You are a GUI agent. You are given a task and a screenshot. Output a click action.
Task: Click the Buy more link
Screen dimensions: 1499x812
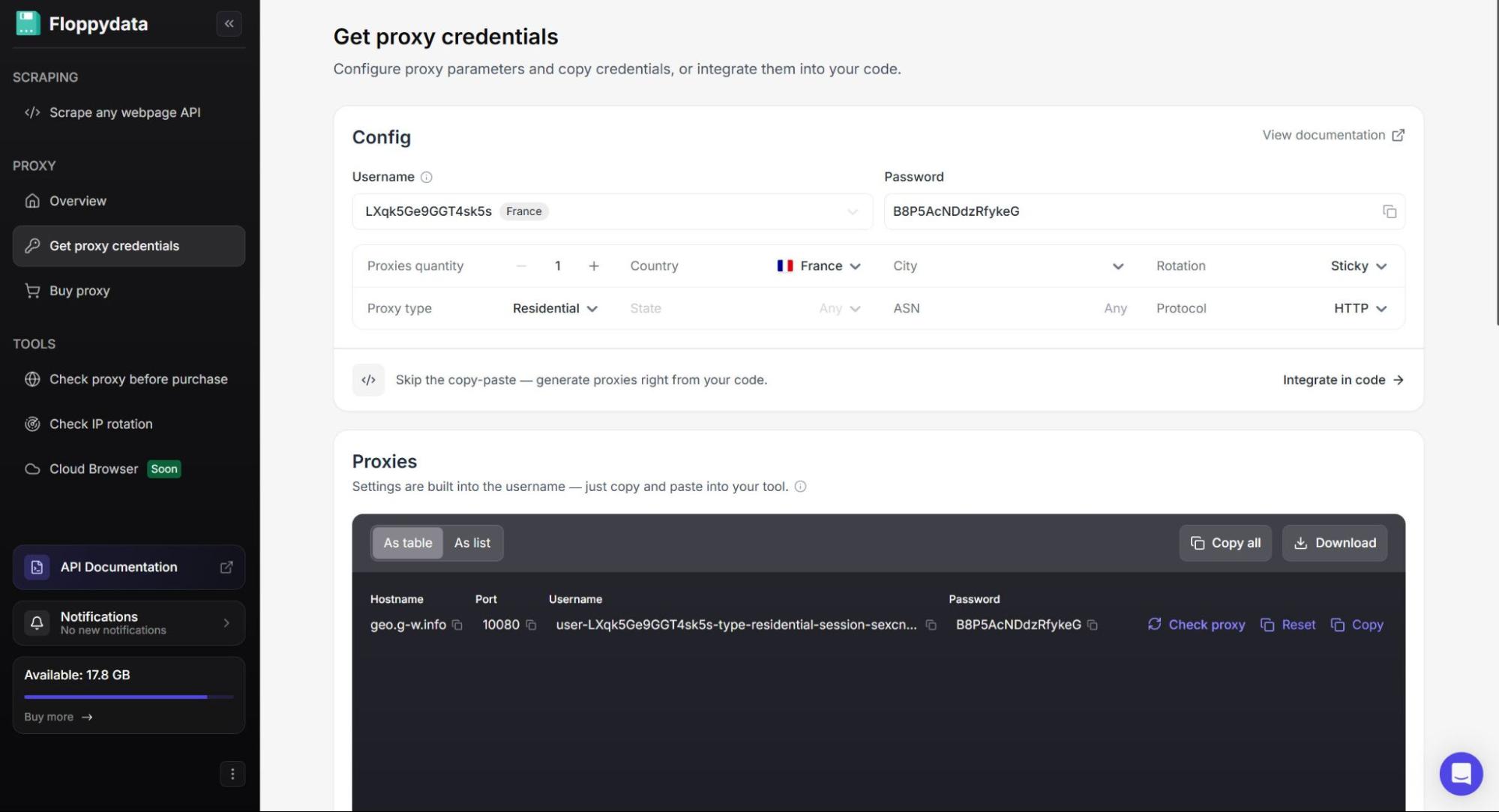click(58, 718)
